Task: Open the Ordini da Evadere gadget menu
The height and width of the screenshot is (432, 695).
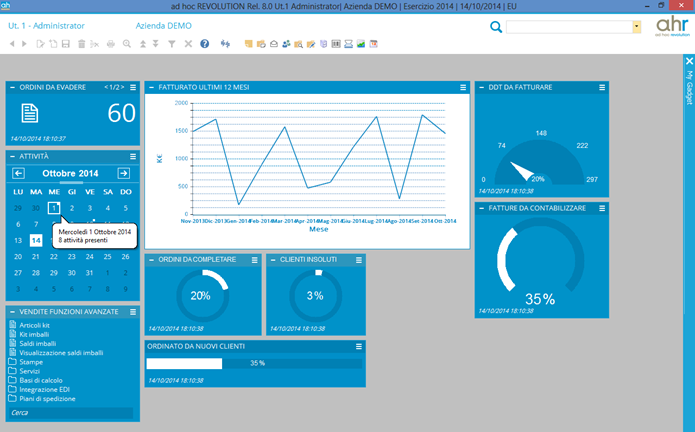Action: click(x=133, y=88)
